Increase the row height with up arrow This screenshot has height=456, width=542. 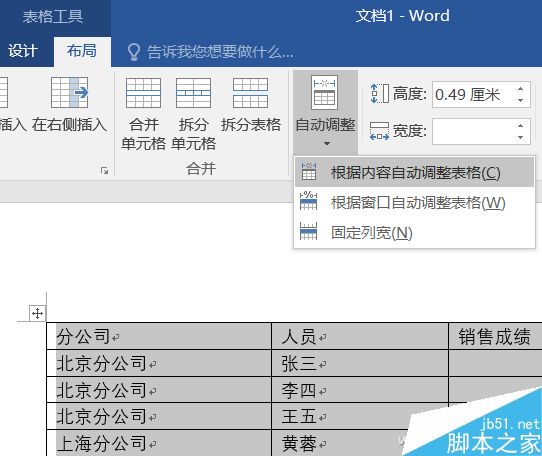(521, 89)
